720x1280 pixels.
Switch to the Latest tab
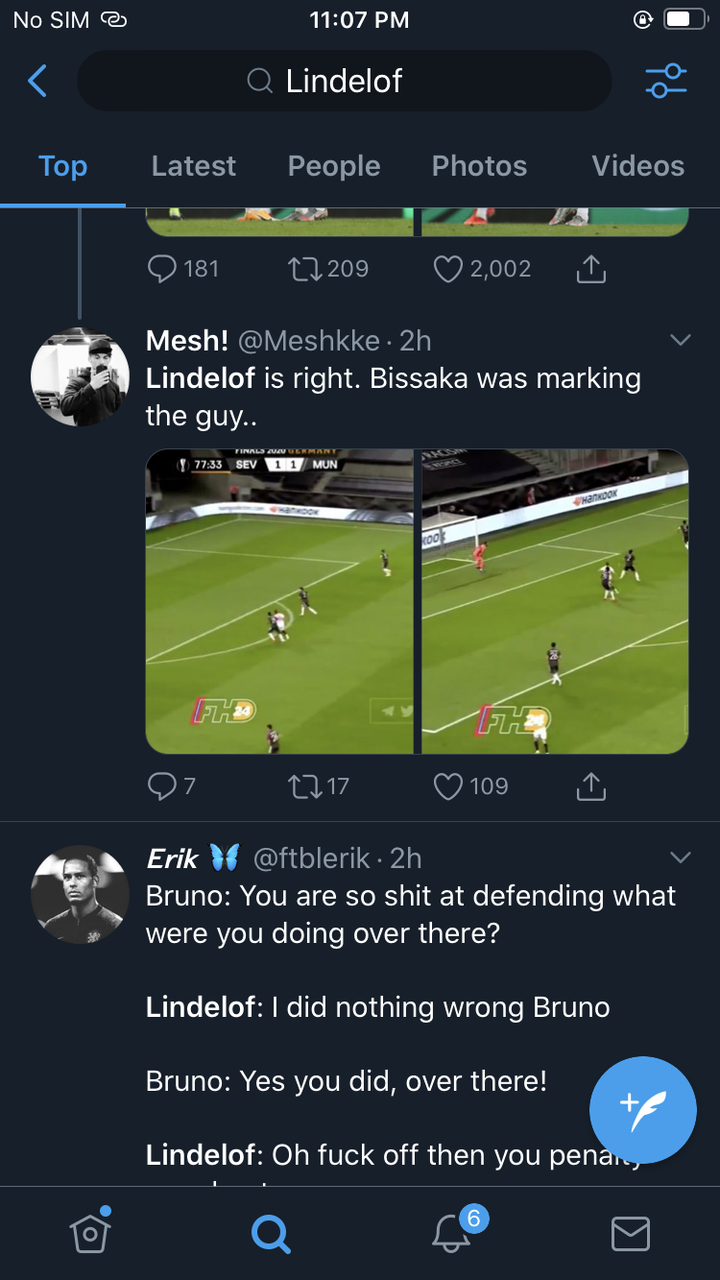194,166
